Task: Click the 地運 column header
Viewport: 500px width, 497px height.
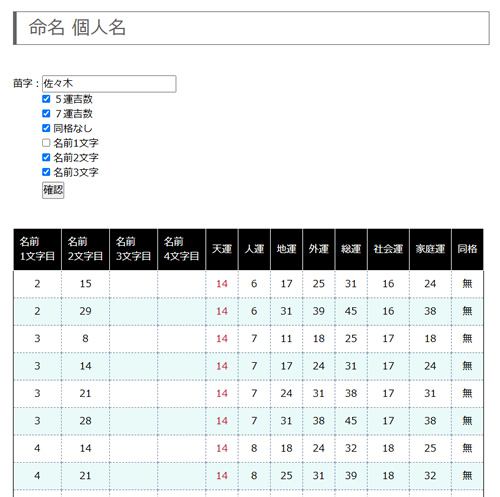Action: pos(287,249)
